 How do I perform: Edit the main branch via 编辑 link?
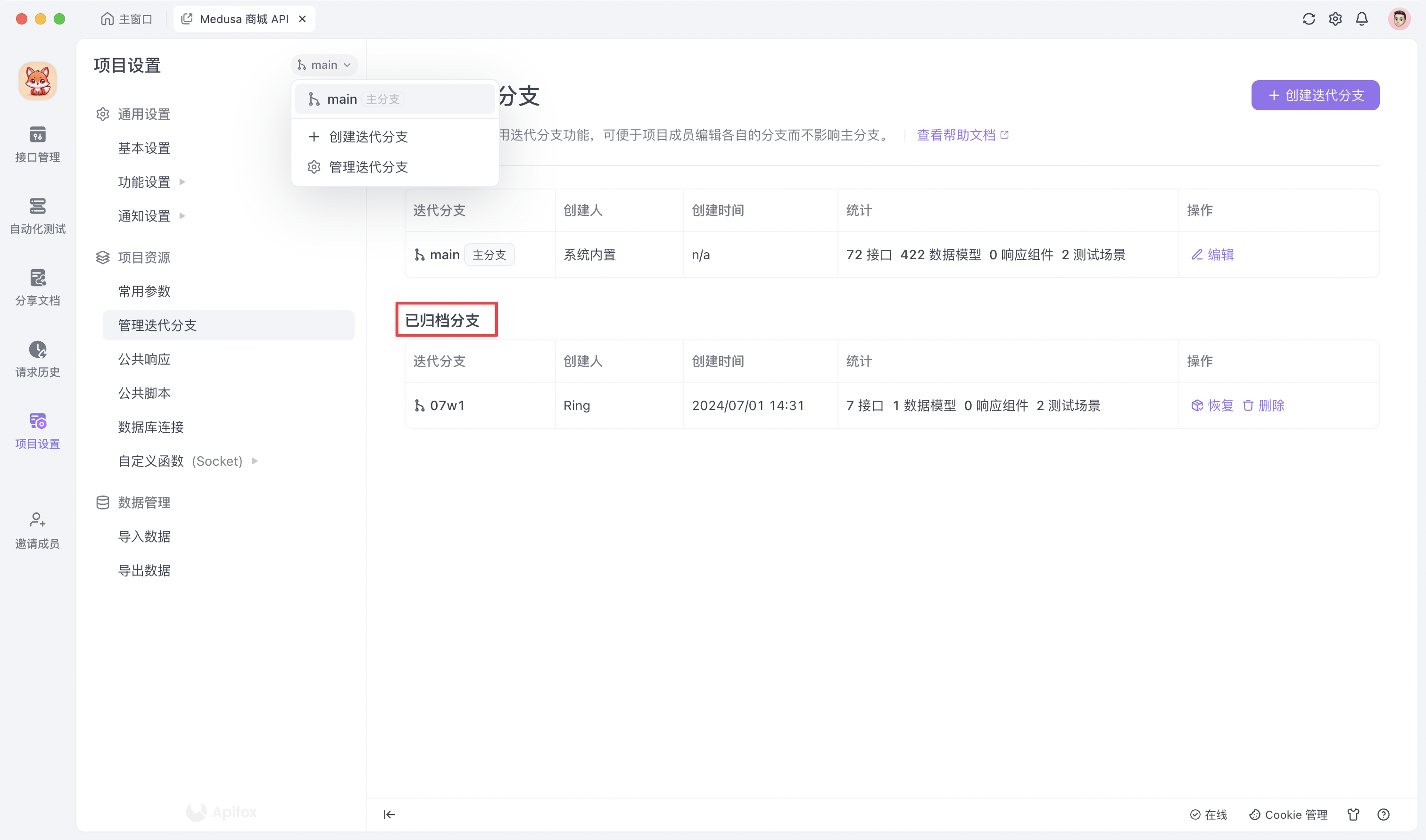tap(1212, 255)
